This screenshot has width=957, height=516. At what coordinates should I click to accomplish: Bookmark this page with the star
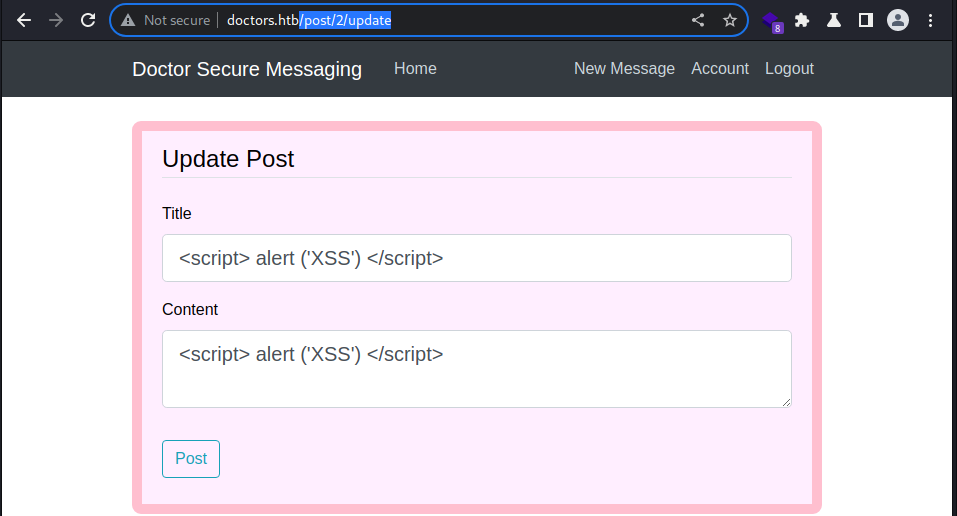click(x=729, y=20)
